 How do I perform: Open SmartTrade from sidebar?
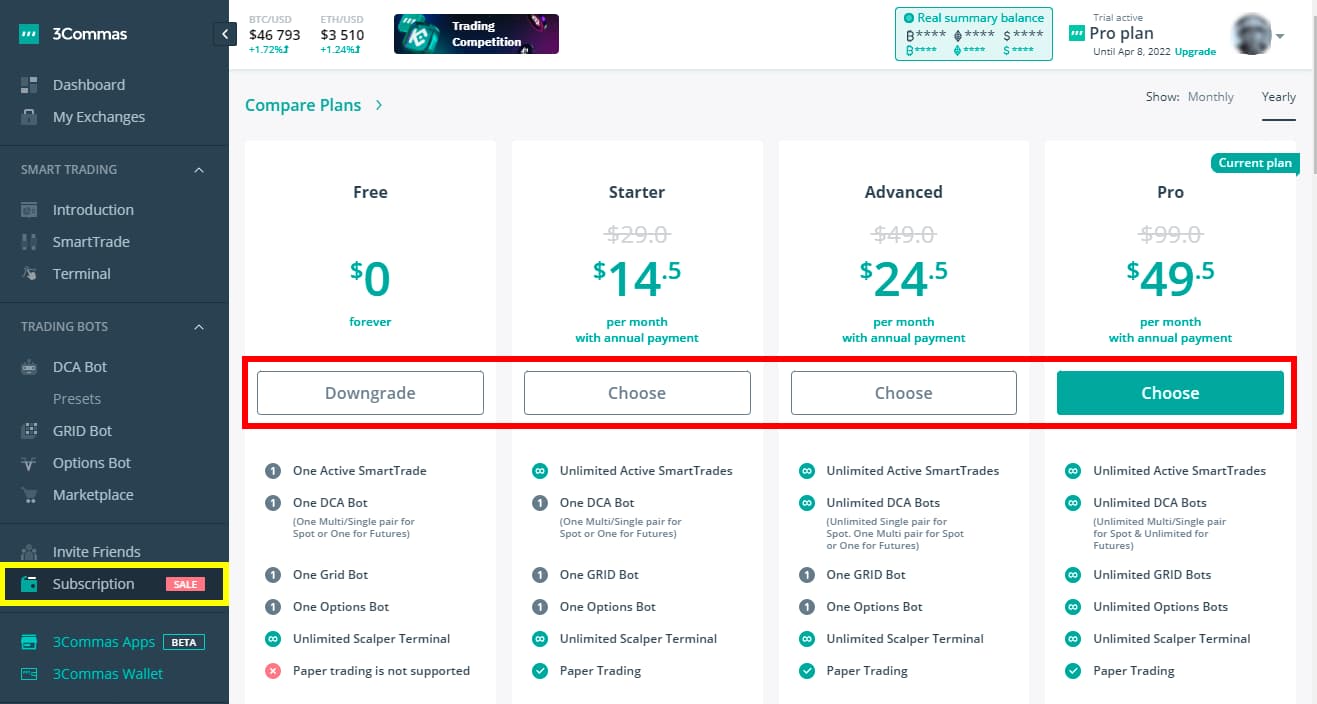(91, 242)
